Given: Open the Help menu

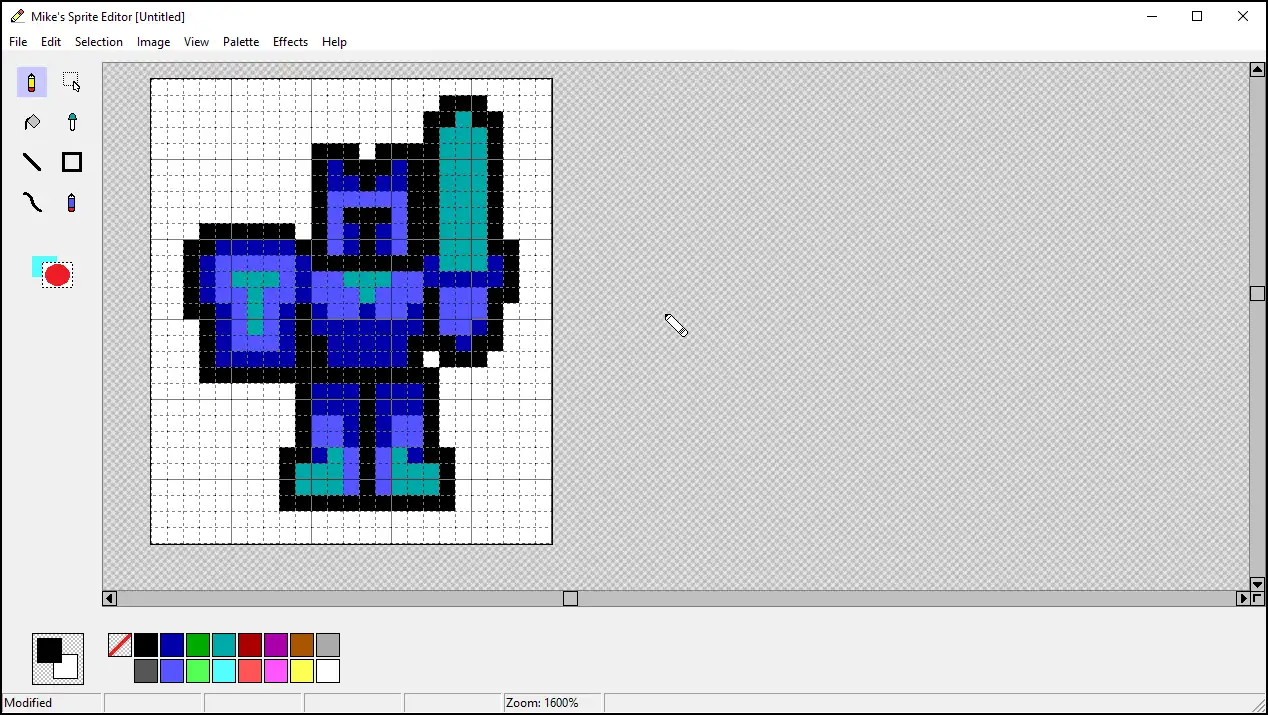Looking at the screenshot, I should (334, 42).
